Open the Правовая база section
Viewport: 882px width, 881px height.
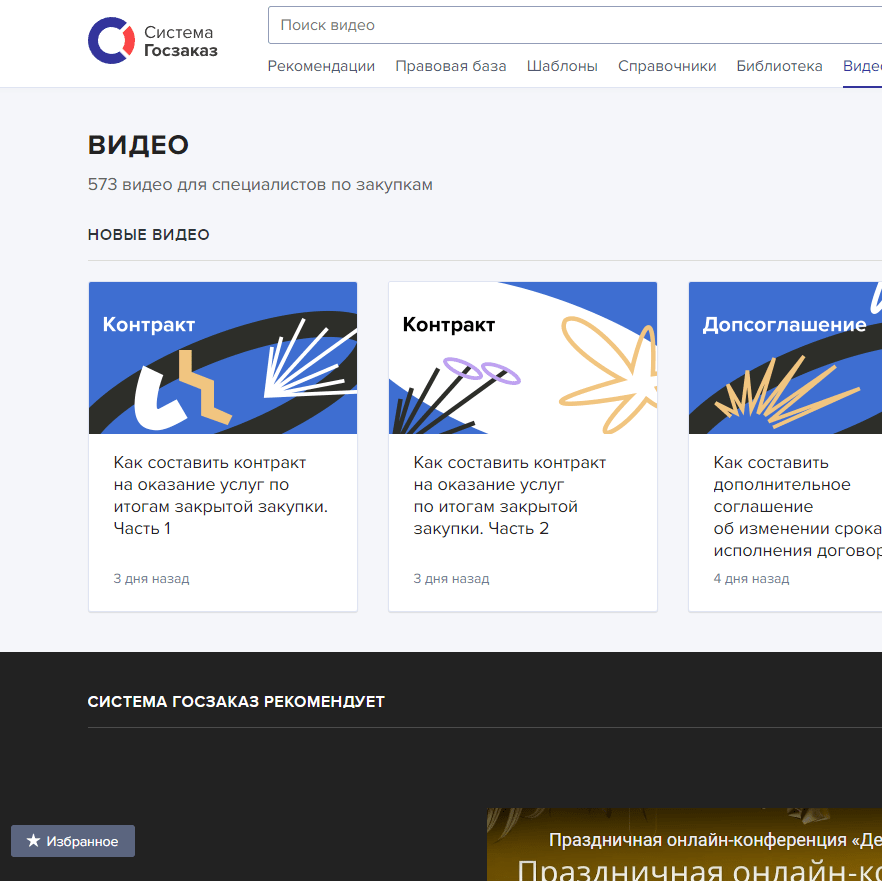tap(451, 66)
